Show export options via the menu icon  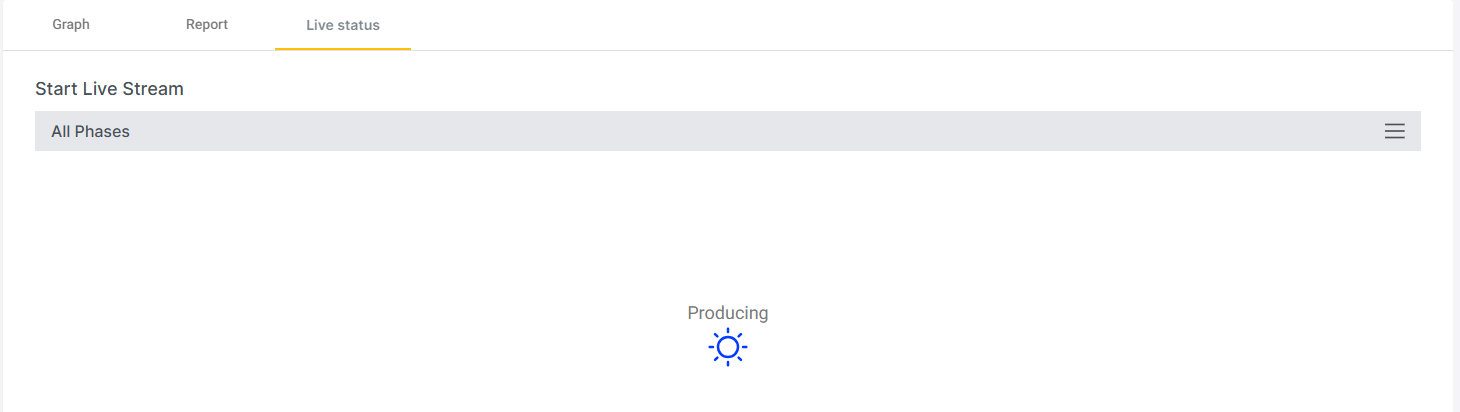coord(1394,131)
